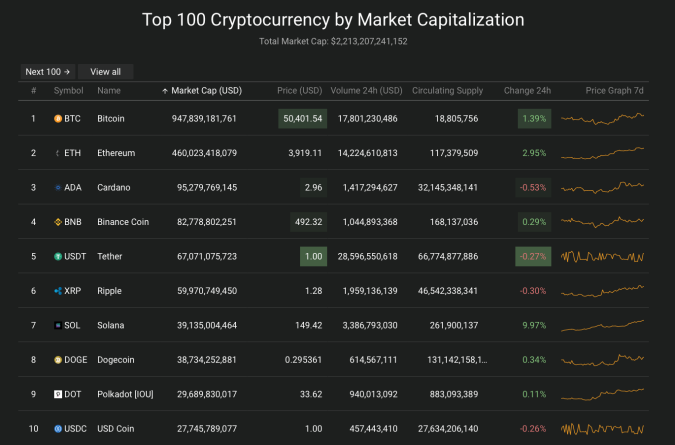
Task: Open Binance Coin 7-day price graph
Action: 602,222
